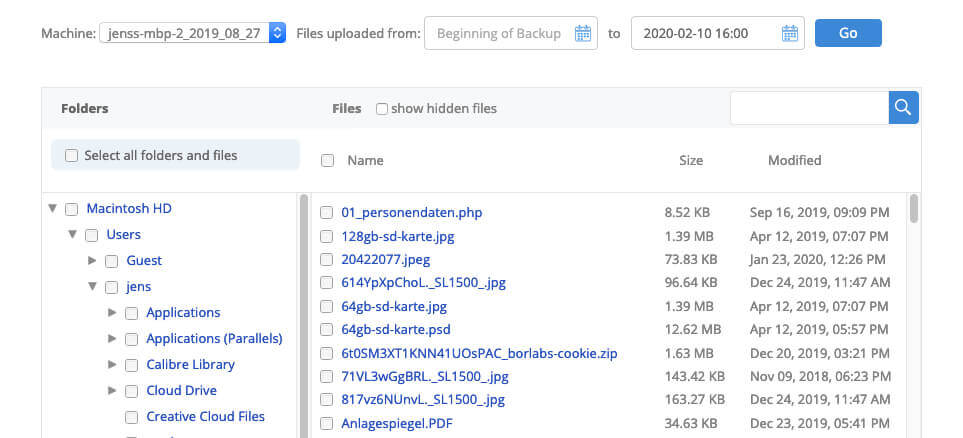Open file Anlagespiegel.PDF

(x=384, y=423)
